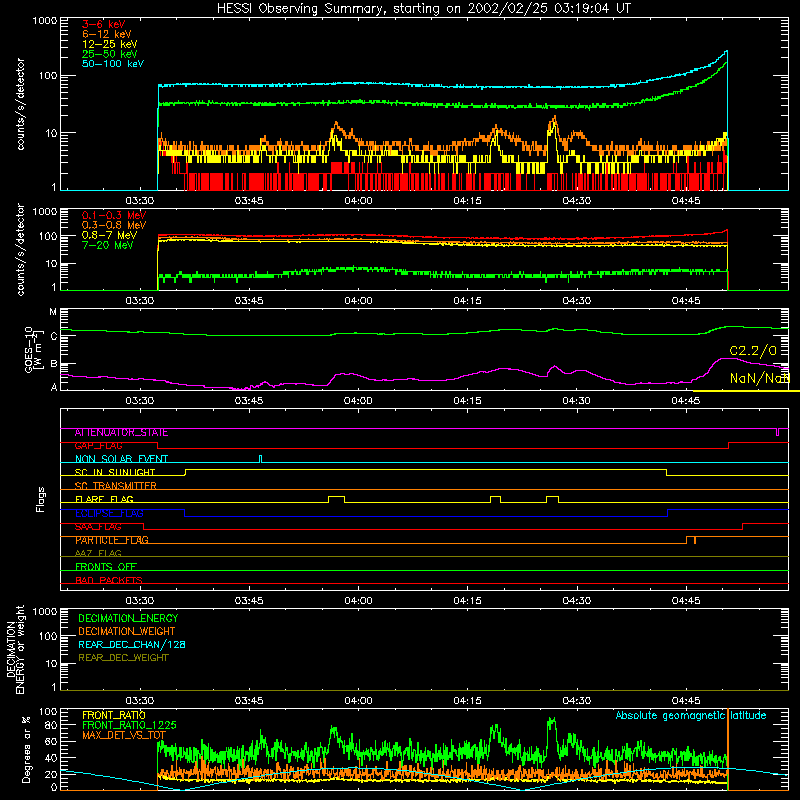This screenshot has height=800, width=800.
Task: Click the Absolute geomagnetic latitude label
Action: click(691, 716)
